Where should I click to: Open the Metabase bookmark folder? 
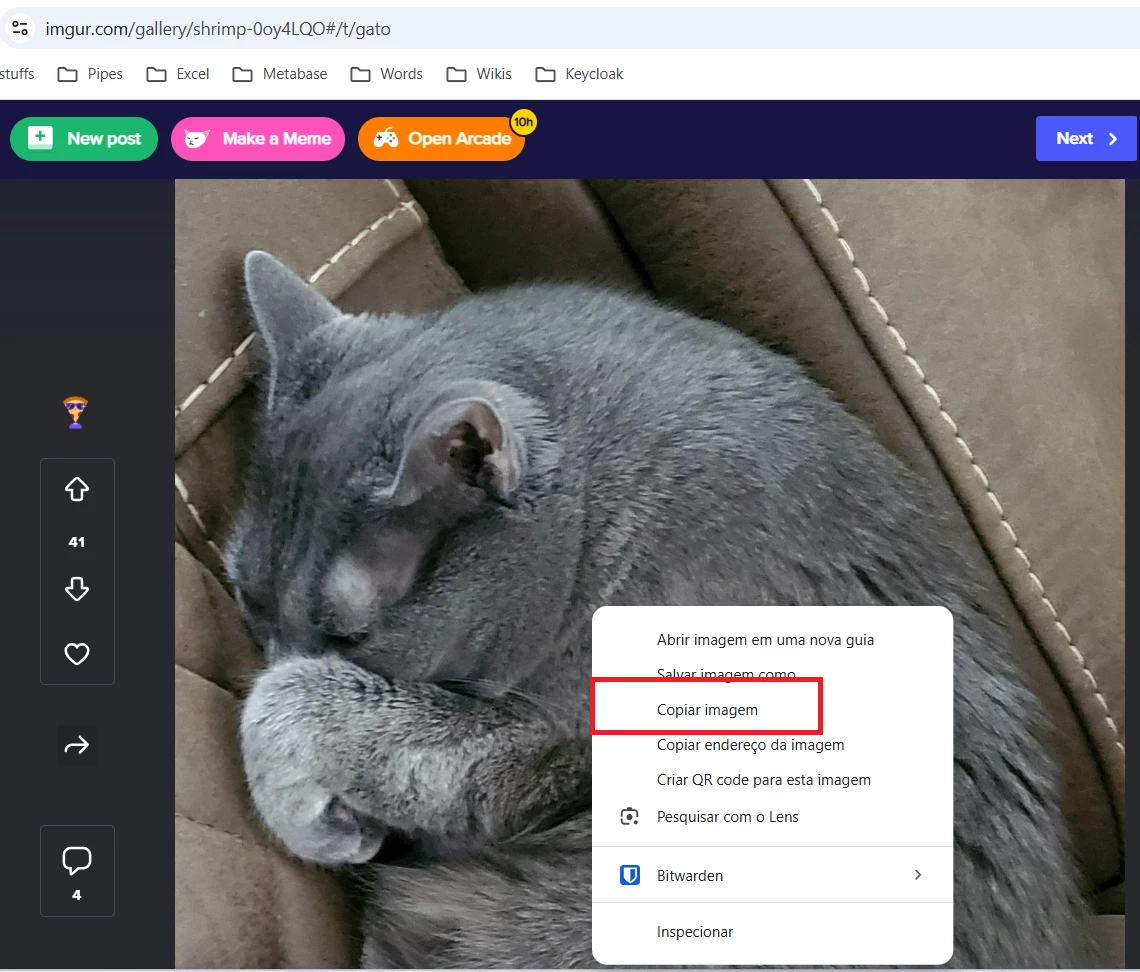tap(280, 74)
